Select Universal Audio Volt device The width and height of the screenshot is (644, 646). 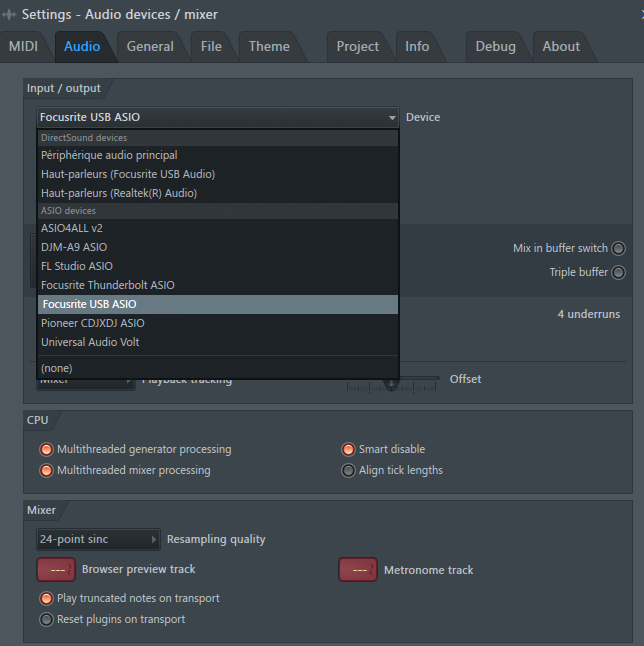point(218,342)
